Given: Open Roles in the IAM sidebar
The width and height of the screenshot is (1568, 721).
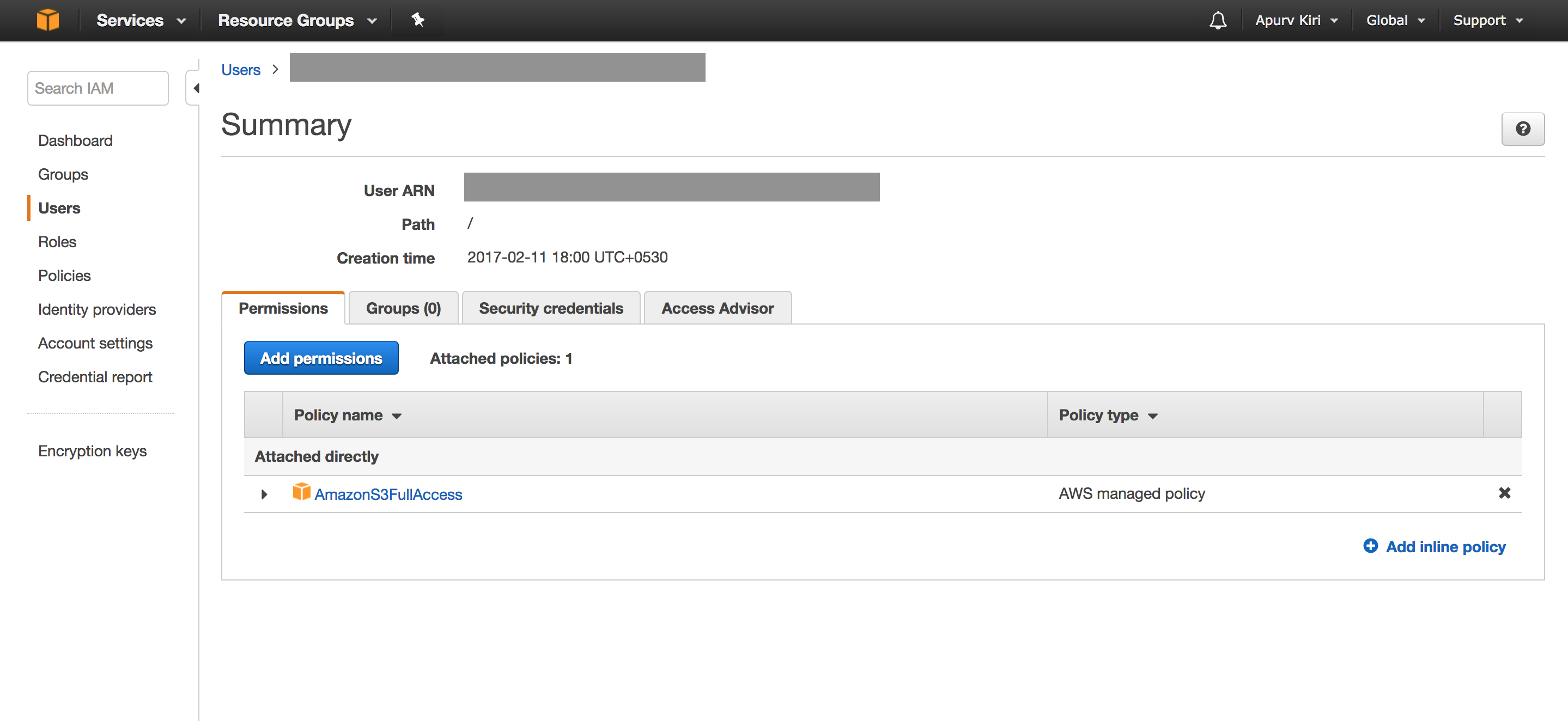Looking at the screenshot, I should coord(57,242).
